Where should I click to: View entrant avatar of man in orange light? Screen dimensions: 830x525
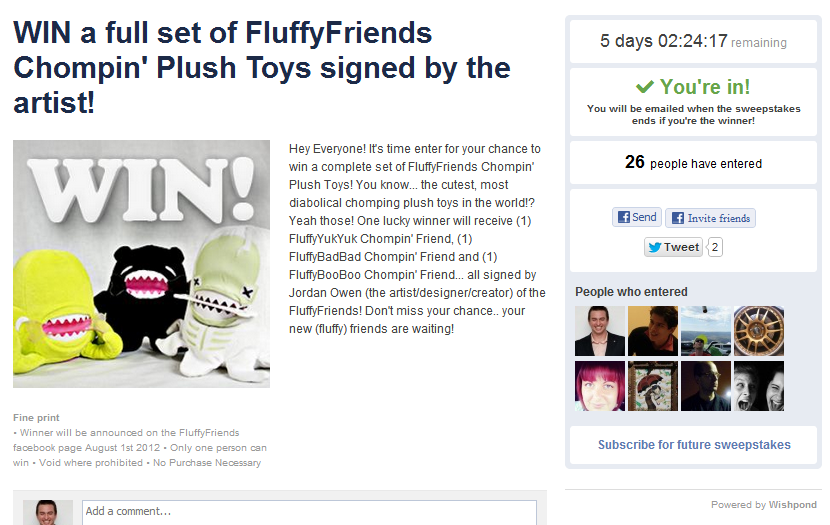tap(653, 331)
